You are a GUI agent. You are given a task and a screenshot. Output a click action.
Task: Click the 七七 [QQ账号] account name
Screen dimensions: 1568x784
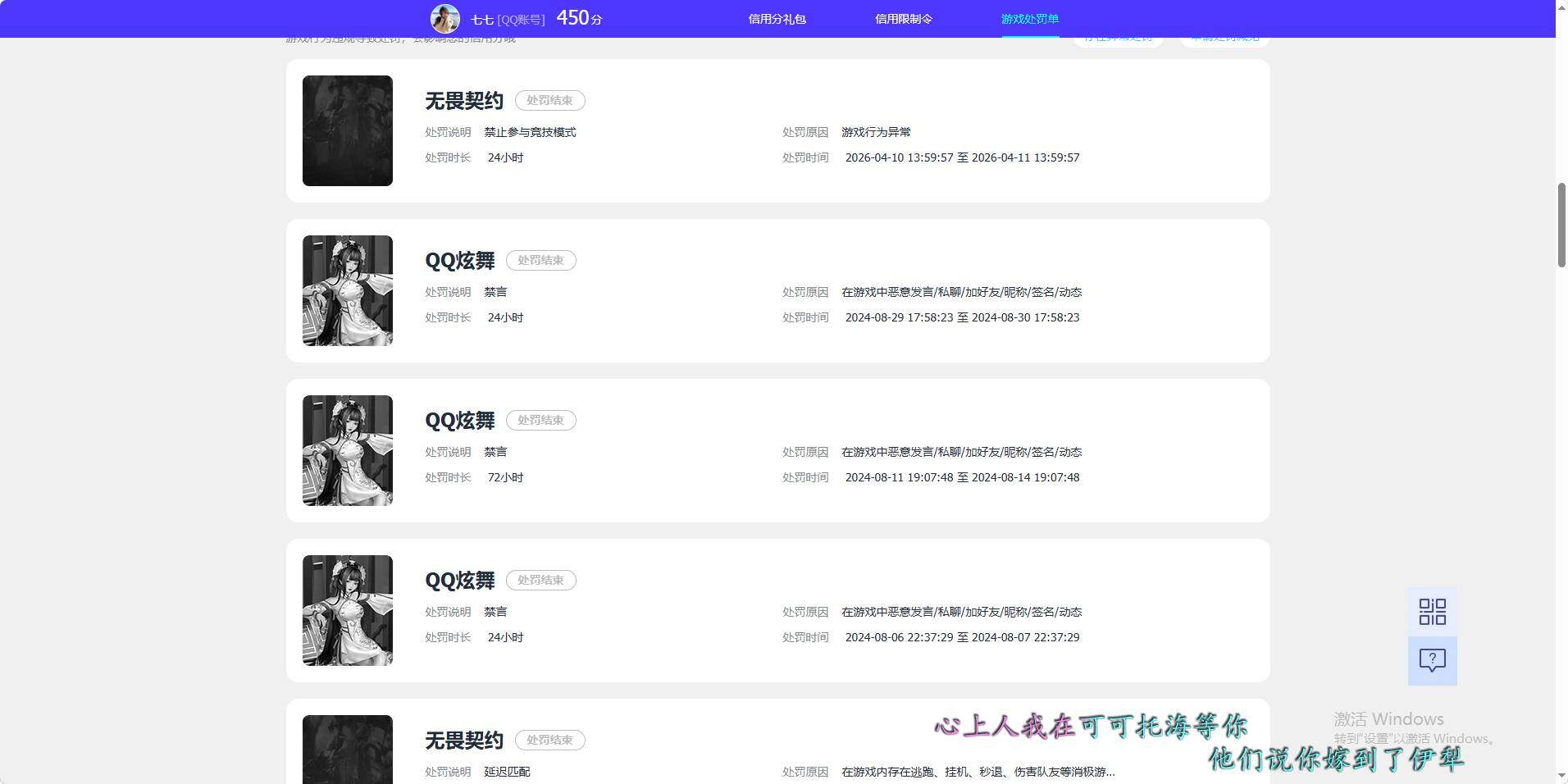click(508, 20)
